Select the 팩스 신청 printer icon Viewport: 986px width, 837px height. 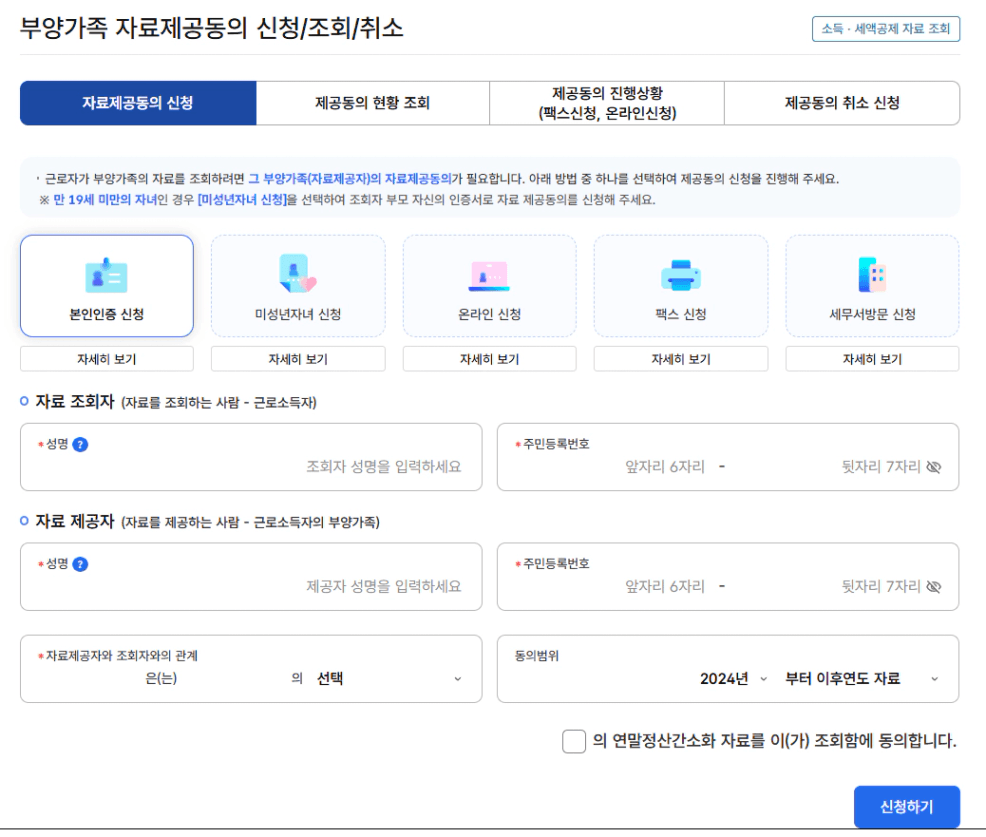[680, 274]
